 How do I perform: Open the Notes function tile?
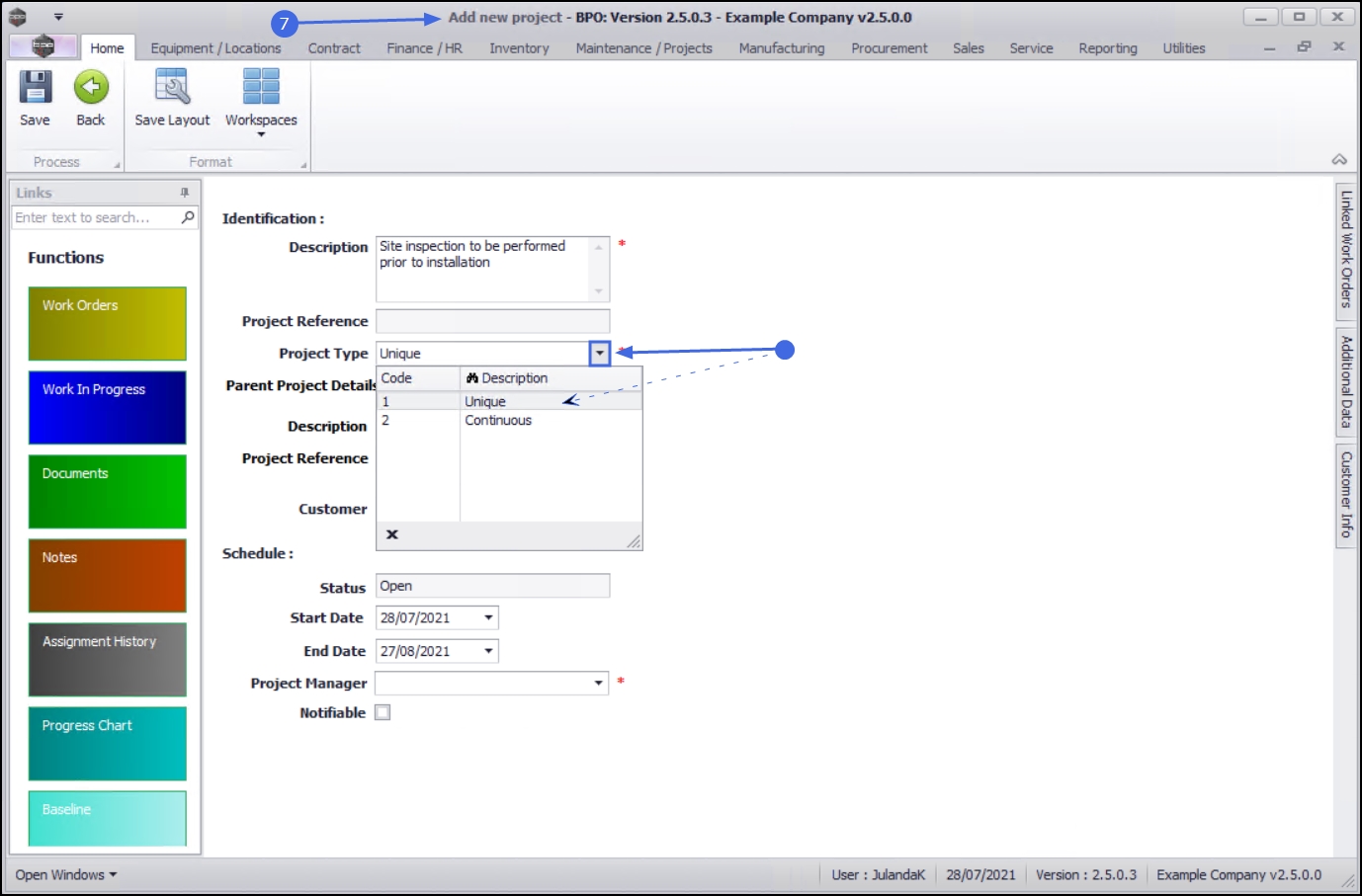pyautogui.click(x=108, y=576)
